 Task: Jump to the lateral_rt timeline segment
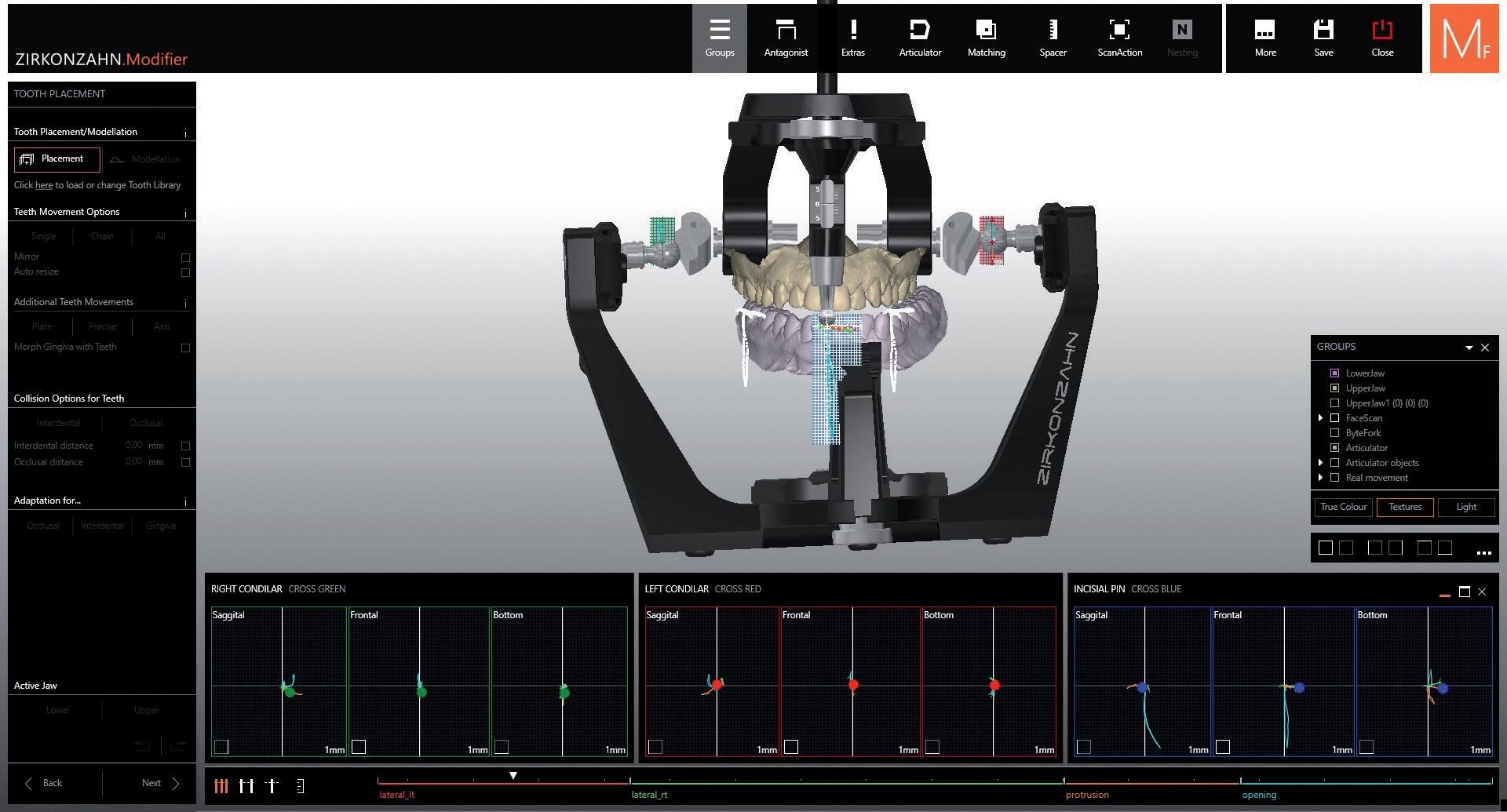(649, 795)
